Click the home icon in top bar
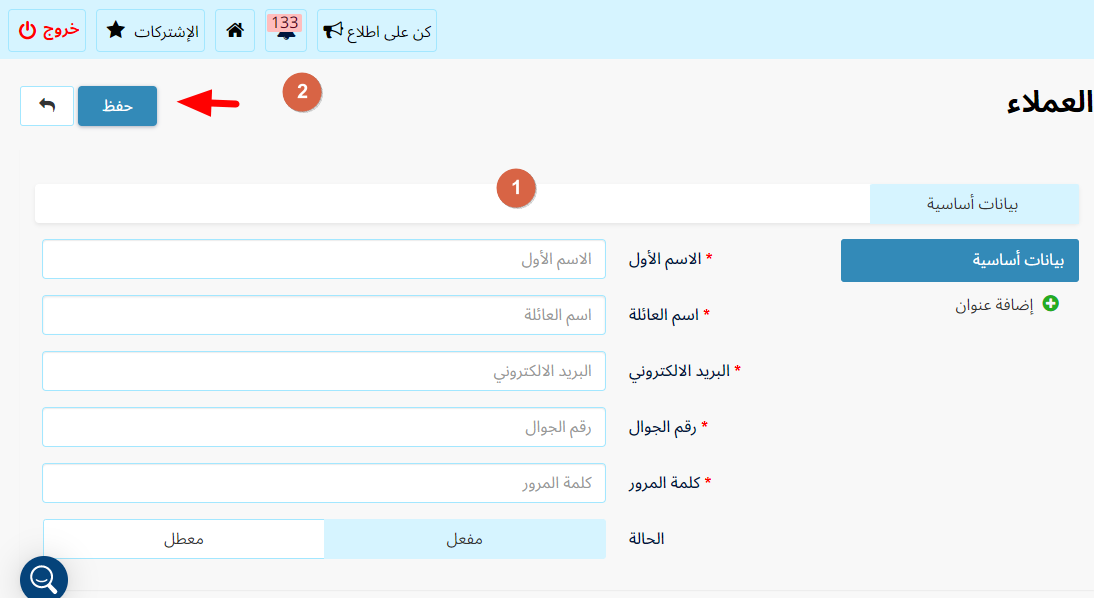 235,31
